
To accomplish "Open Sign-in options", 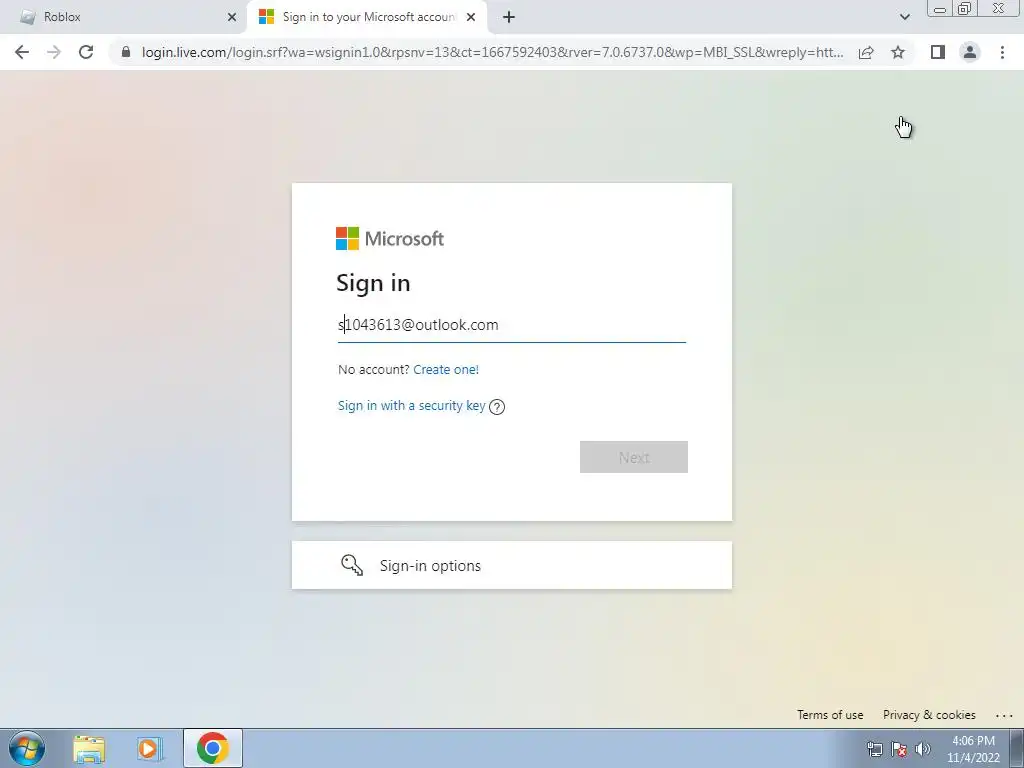I will 512,566.
